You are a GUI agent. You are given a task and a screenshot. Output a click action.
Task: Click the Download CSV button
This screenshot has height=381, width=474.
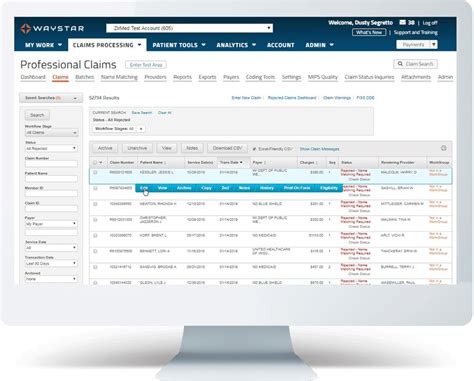pyautogui.click(x=227, y=148)
